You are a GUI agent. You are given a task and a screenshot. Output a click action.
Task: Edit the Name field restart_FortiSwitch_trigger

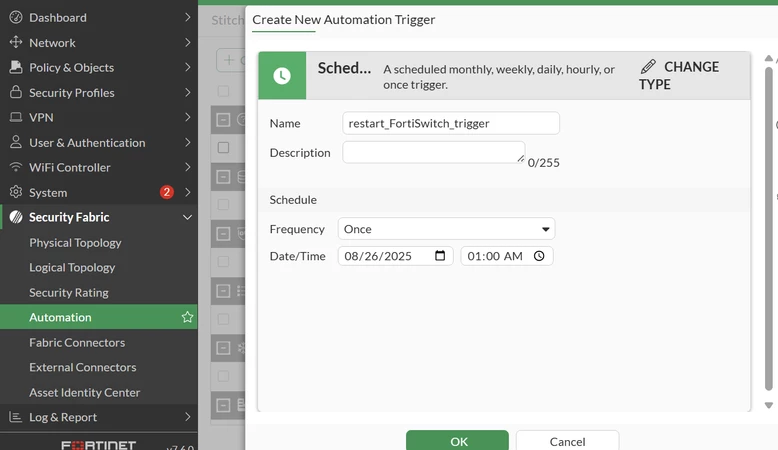(451, 123)
